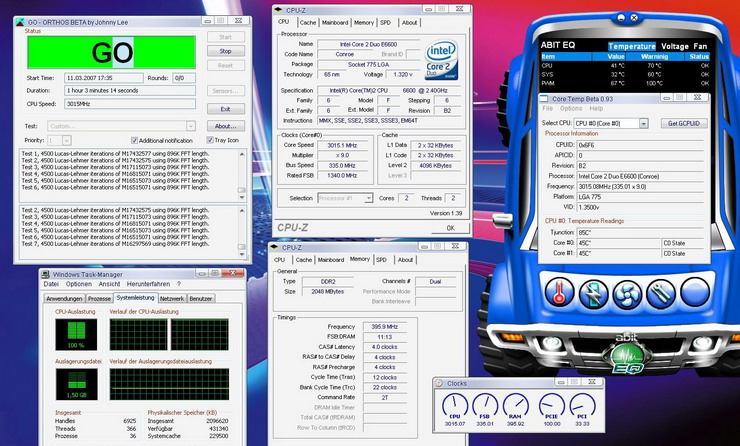Open the voltage lightning icon in ABIT EQ
Image resolution: width=740 pixels, height=446 pixels.
point(593,293)
